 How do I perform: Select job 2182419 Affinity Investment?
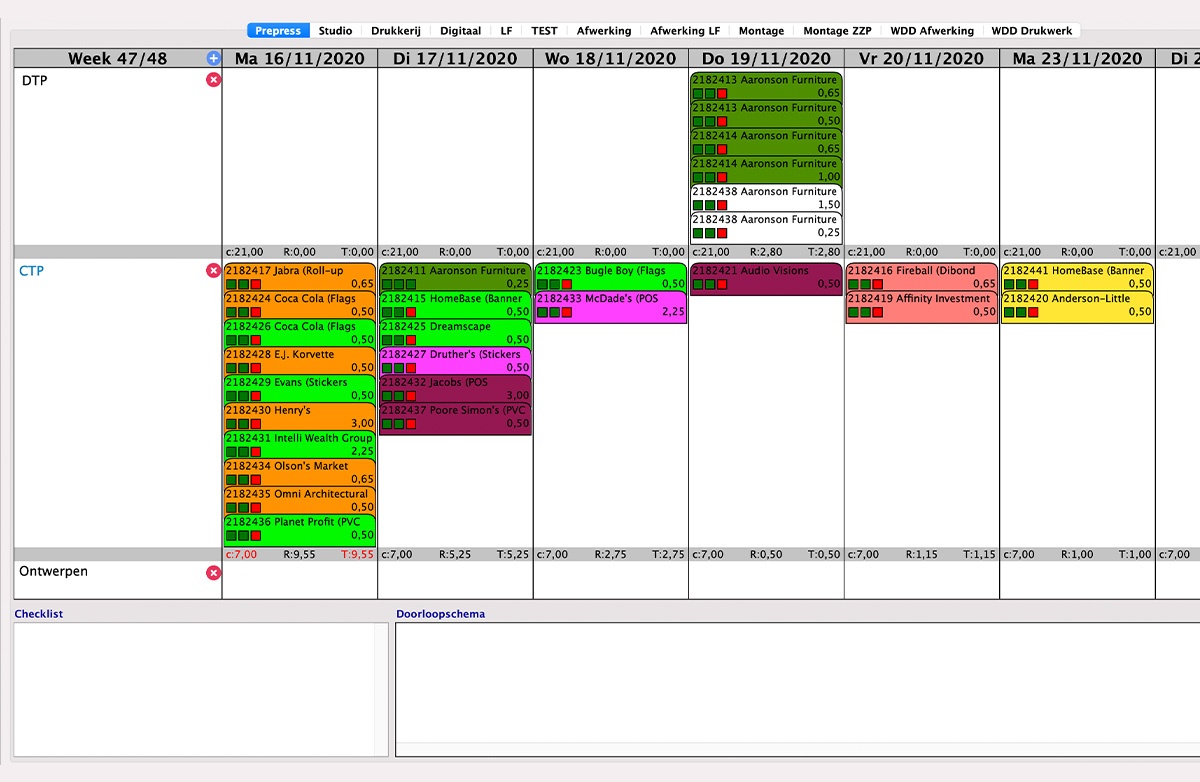(922, 307)
